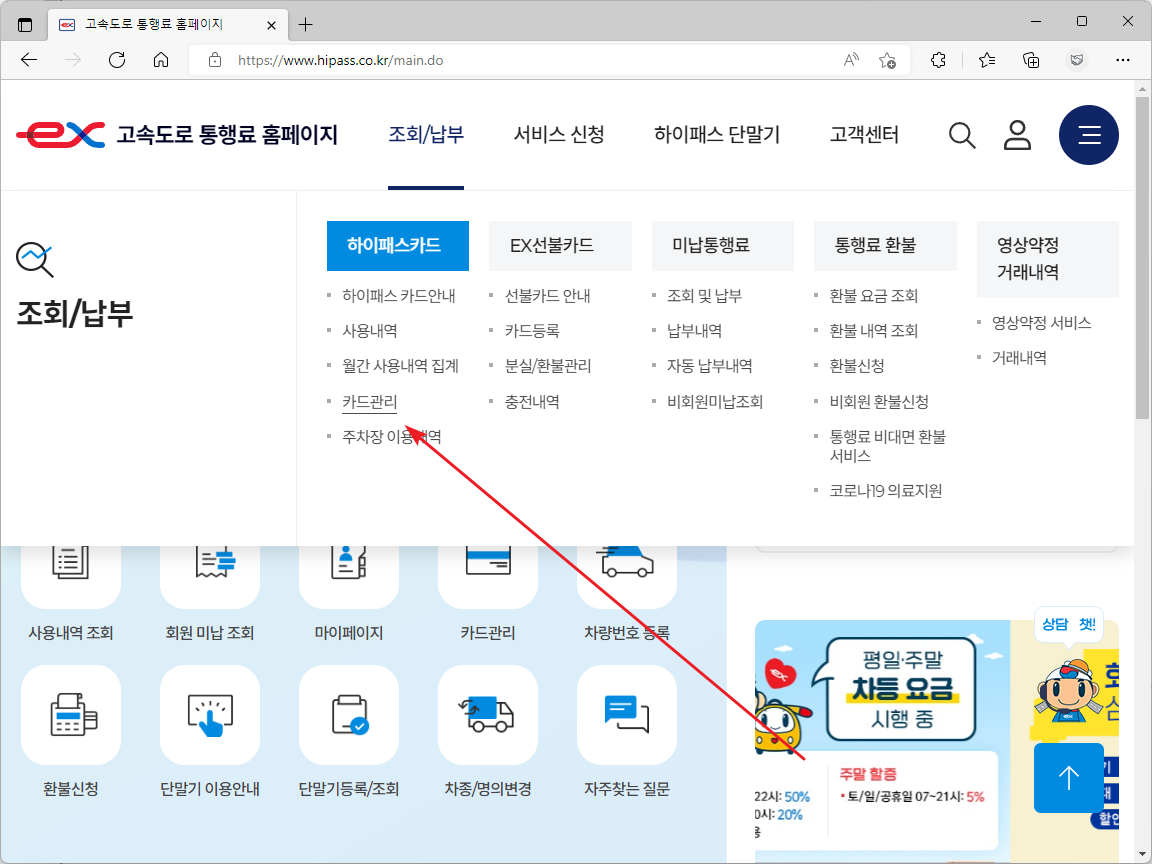Open the collections icon
The height and width of the screenshot is (864, 1152).
point(1032,60)
